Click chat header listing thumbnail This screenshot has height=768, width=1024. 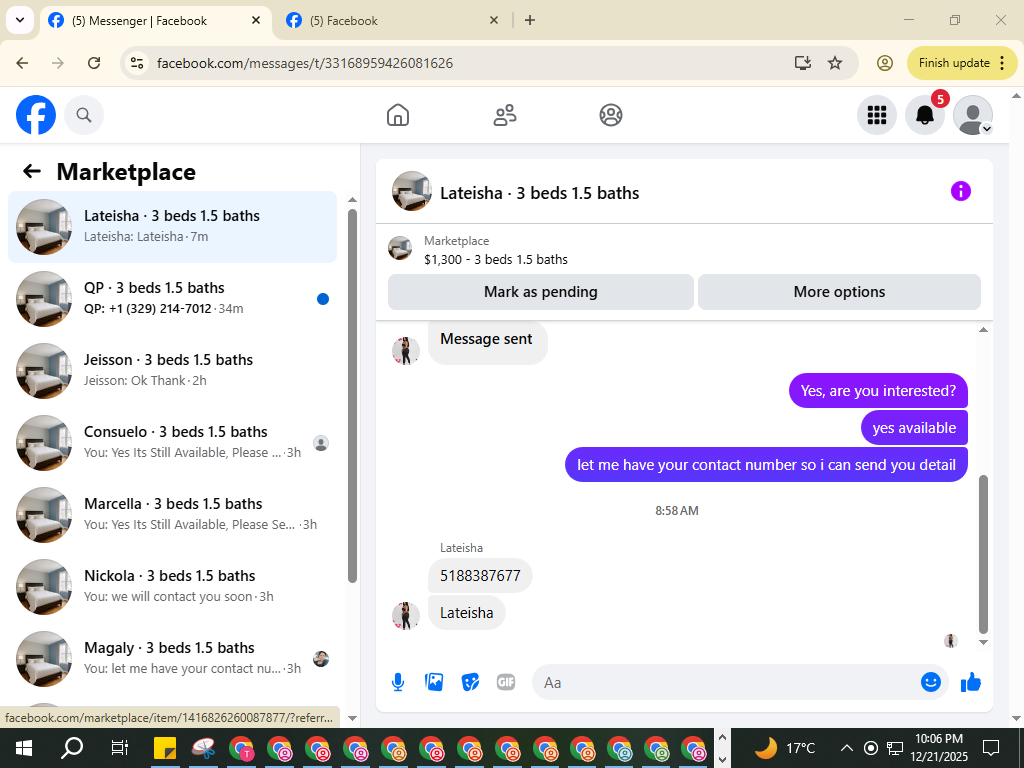coord(411,191)
